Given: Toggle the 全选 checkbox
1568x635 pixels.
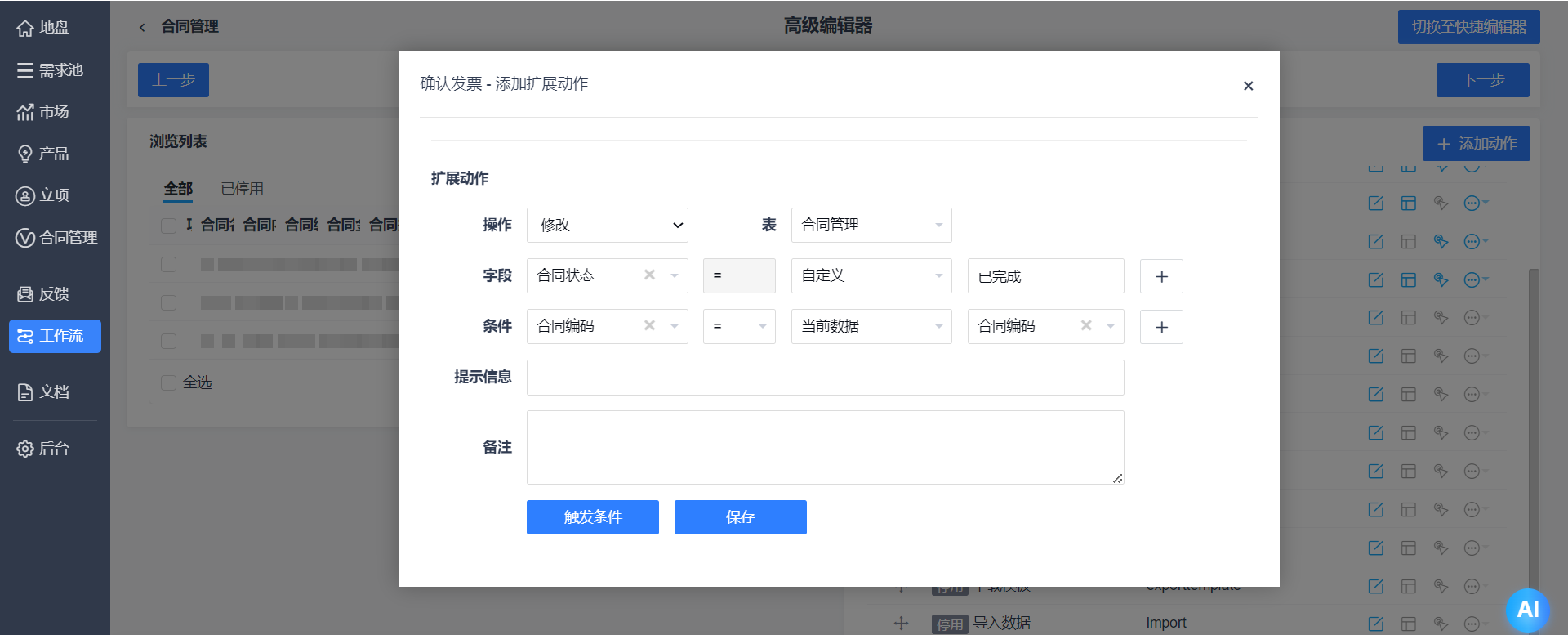Looking at the screenshot, I should click(169, 382).
